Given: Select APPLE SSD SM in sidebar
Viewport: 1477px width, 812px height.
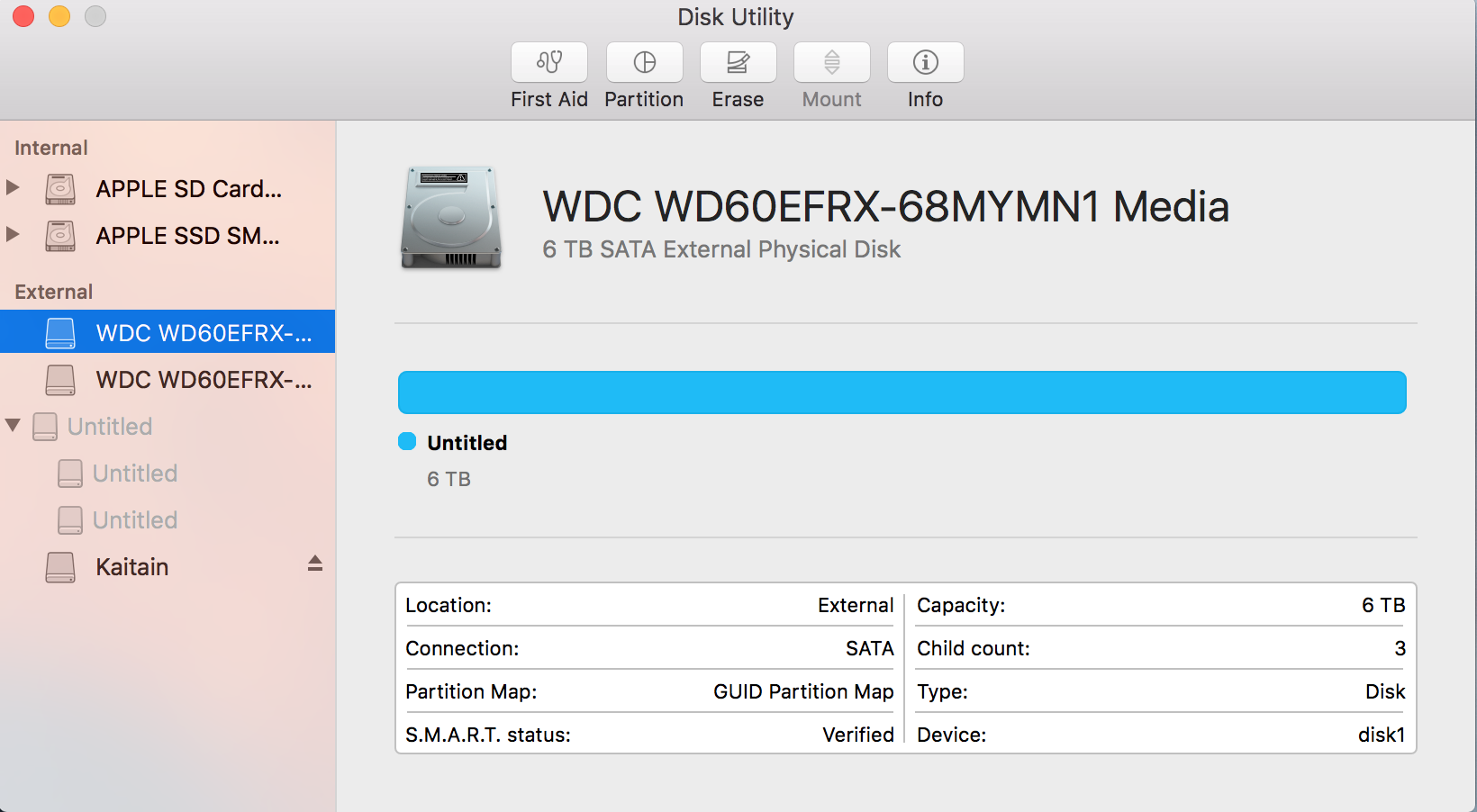Looking at the screenshot, I should click(x=168, y=236).
